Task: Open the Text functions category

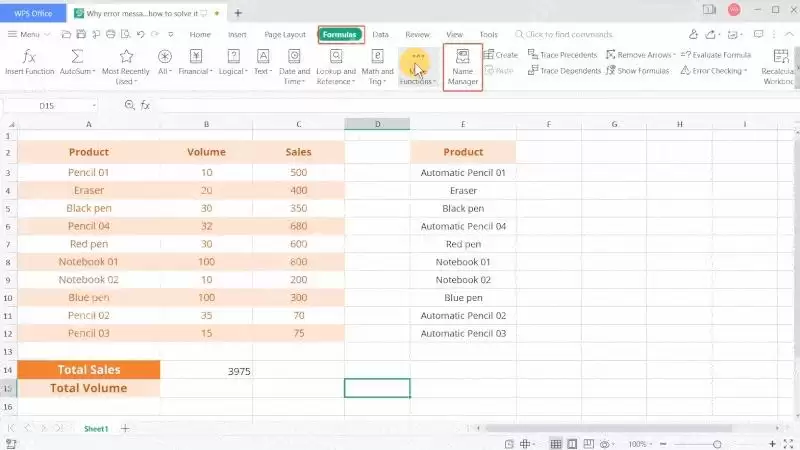Action: (x=263, y=63)
